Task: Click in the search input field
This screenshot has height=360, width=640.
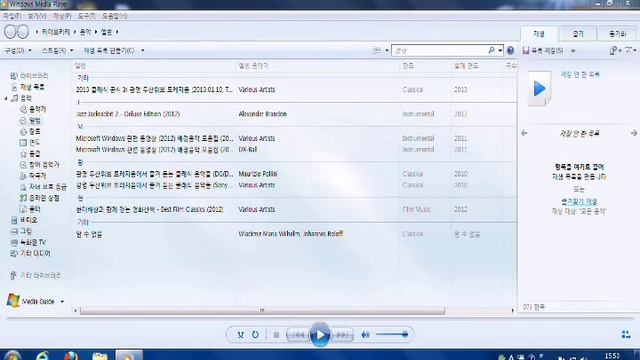Action: (440, 50)
